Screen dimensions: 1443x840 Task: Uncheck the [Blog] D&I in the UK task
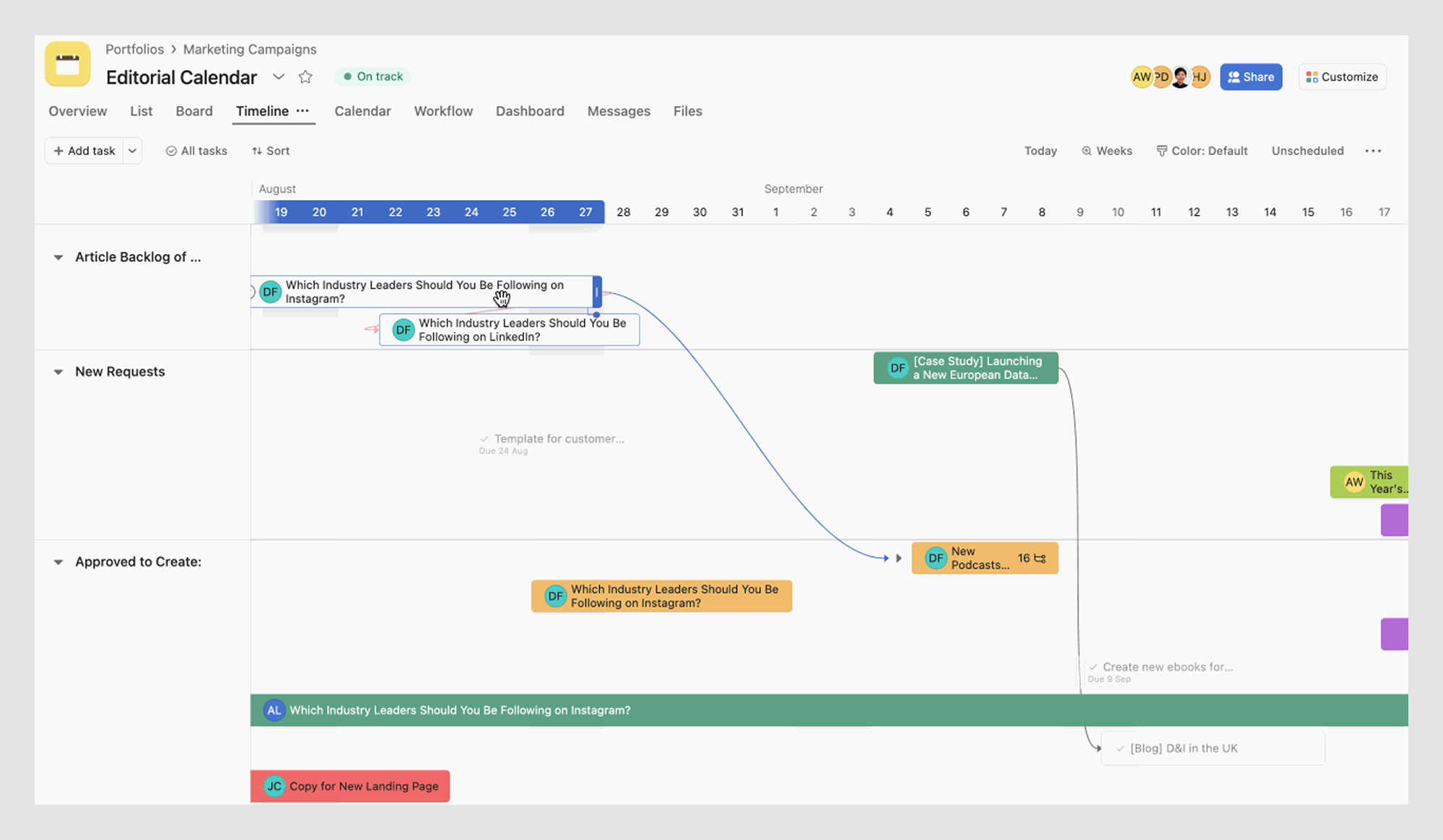(1120, 748)
